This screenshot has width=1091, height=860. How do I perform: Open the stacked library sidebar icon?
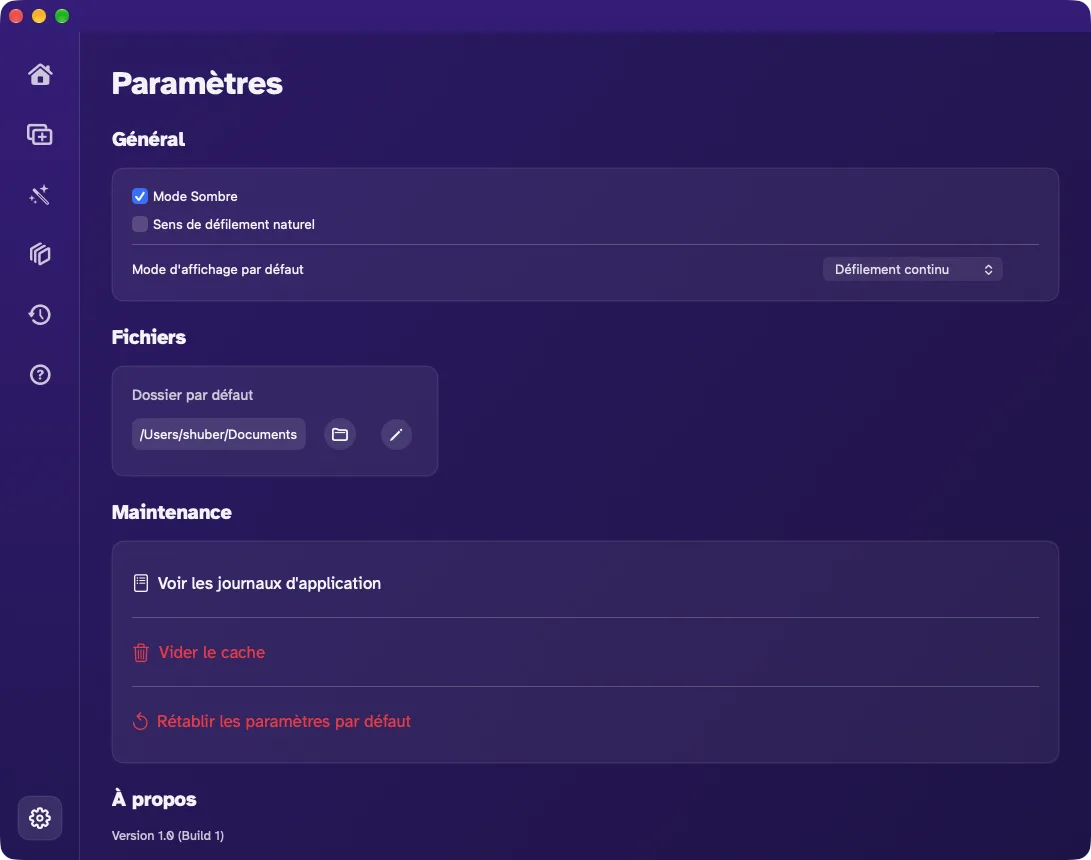[40, 254]
